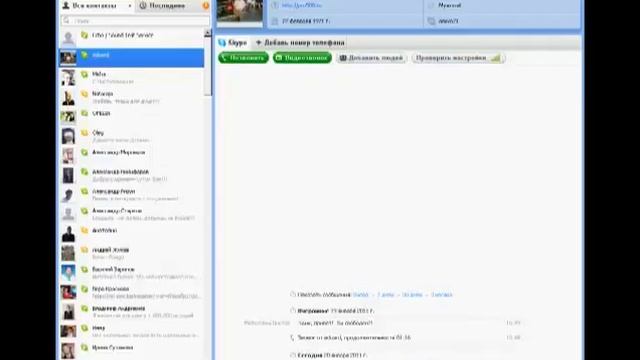Screen dimensions: 640x360
Task: Click the status icon next to Oleg
Action: [x=84, y=133]
